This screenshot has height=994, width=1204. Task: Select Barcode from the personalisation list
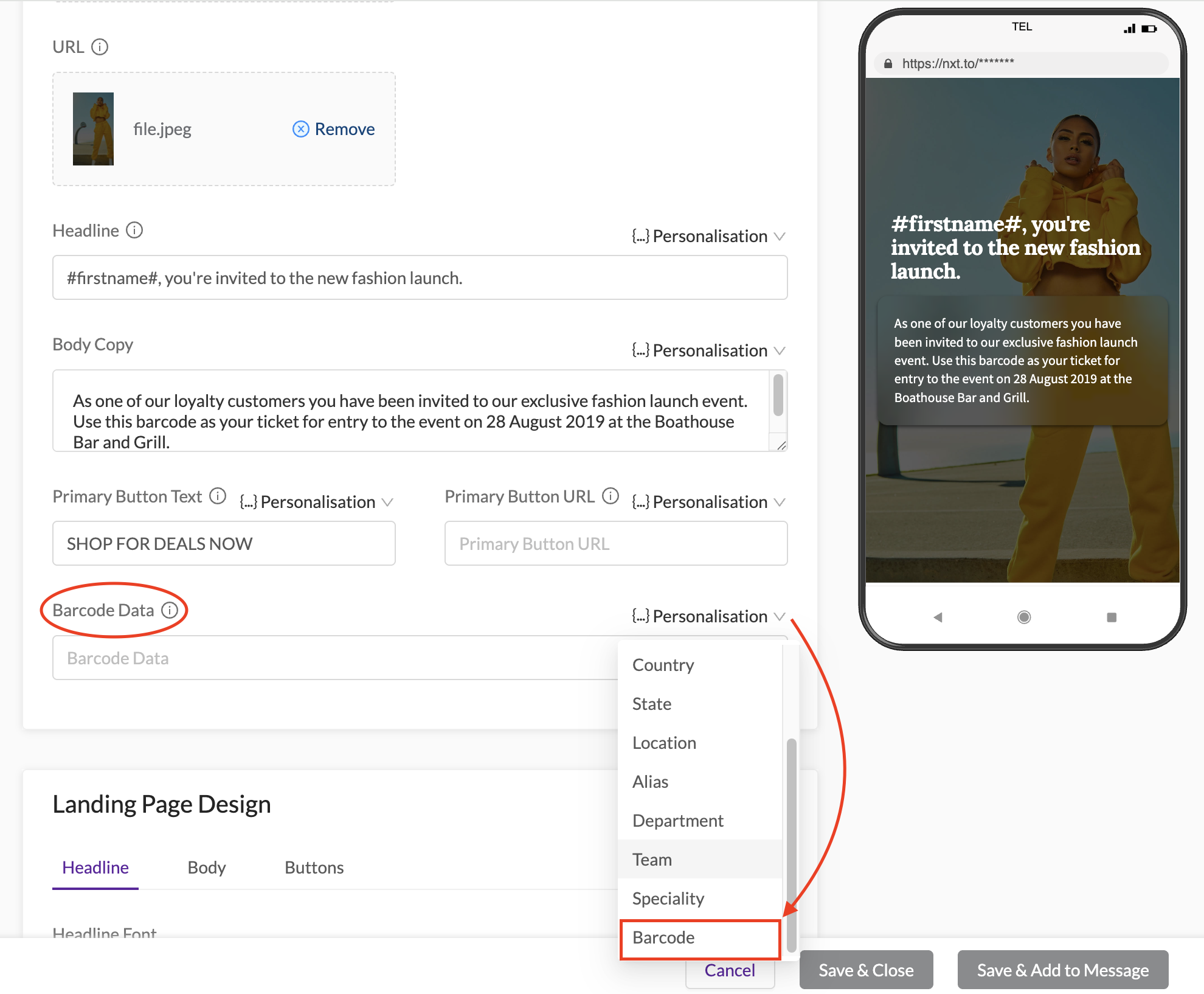[x=700, y=938]
